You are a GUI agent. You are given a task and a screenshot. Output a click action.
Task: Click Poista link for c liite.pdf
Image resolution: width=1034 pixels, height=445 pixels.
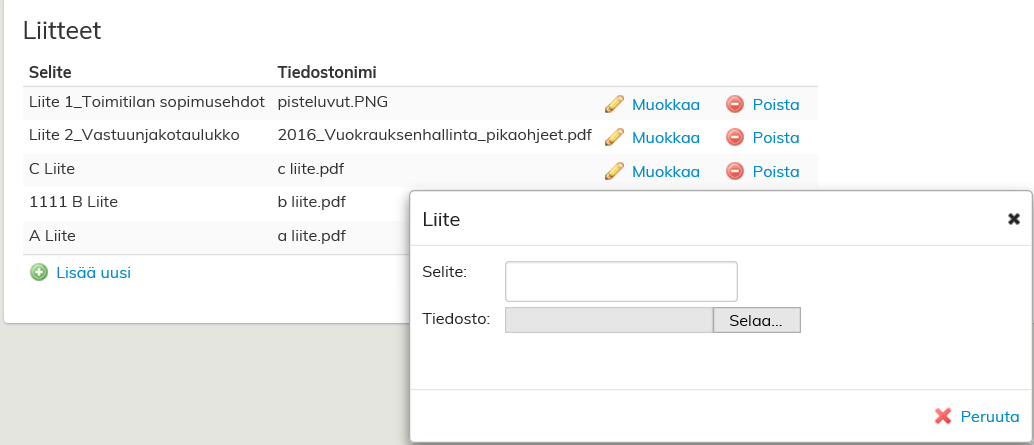point(775,171)
